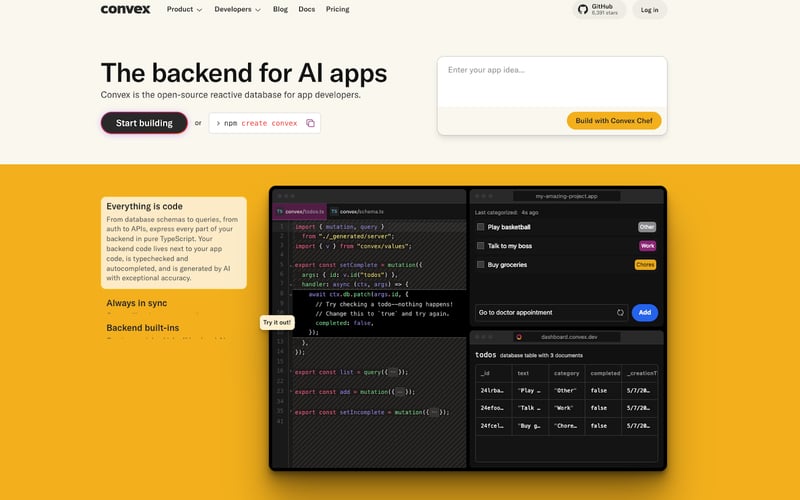Click the todos table heading
Viewport: 800px width, 500px height.
coord(485,355)
